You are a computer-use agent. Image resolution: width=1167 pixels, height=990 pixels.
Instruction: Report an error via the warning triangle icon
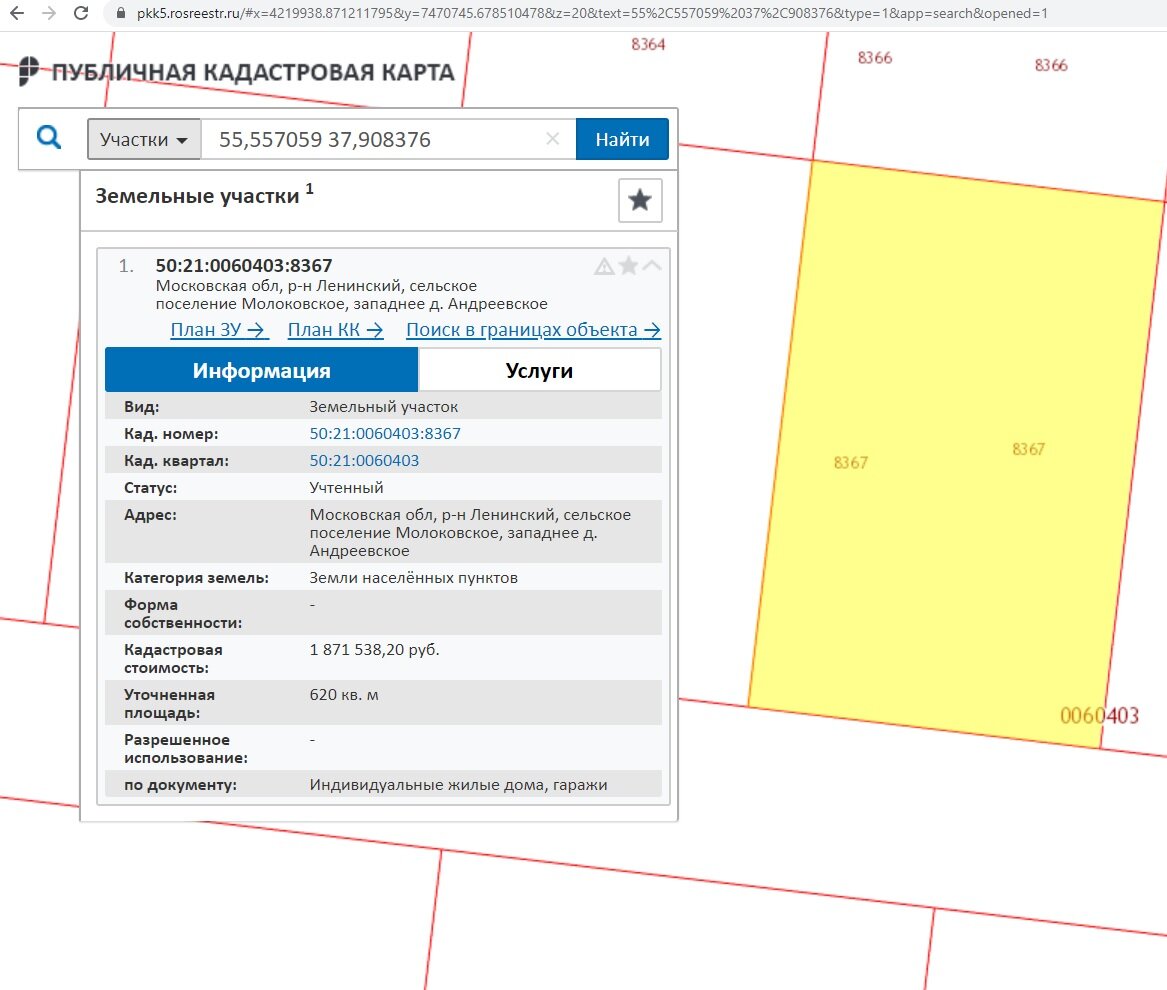pyautogui.click(x=604, y=266)
